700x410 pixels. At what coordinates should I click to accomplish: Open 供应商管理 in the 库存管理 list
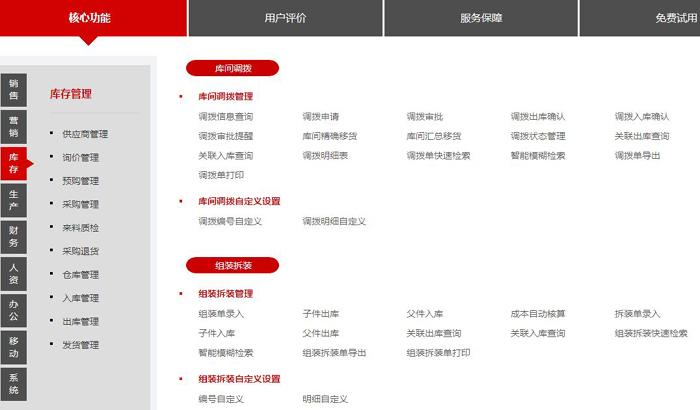[84, 134]
